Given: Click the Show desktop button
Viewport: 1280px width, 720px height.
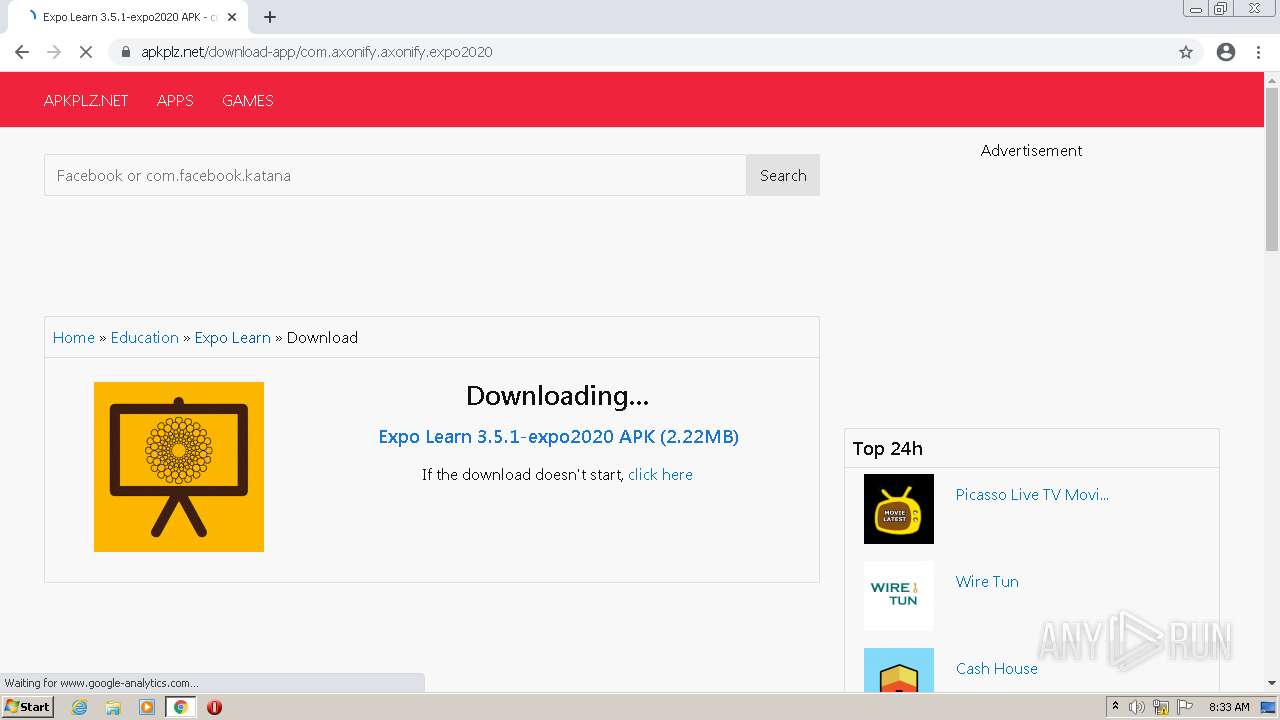Looking at the screenshot, I should pos(1269,707).
